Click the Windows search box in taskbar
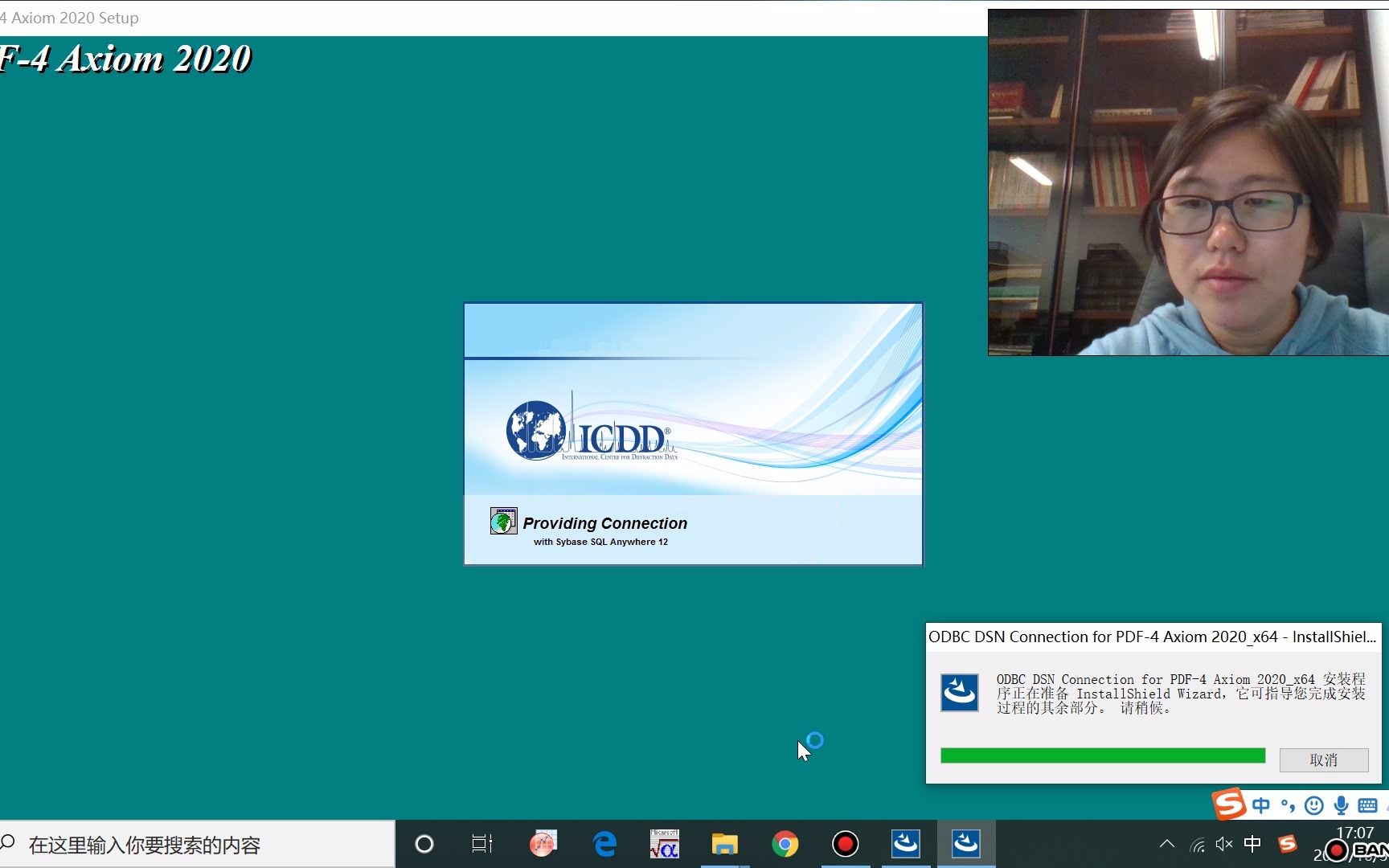The width and height of the screenshot is (1389, 868). (197, 845)
